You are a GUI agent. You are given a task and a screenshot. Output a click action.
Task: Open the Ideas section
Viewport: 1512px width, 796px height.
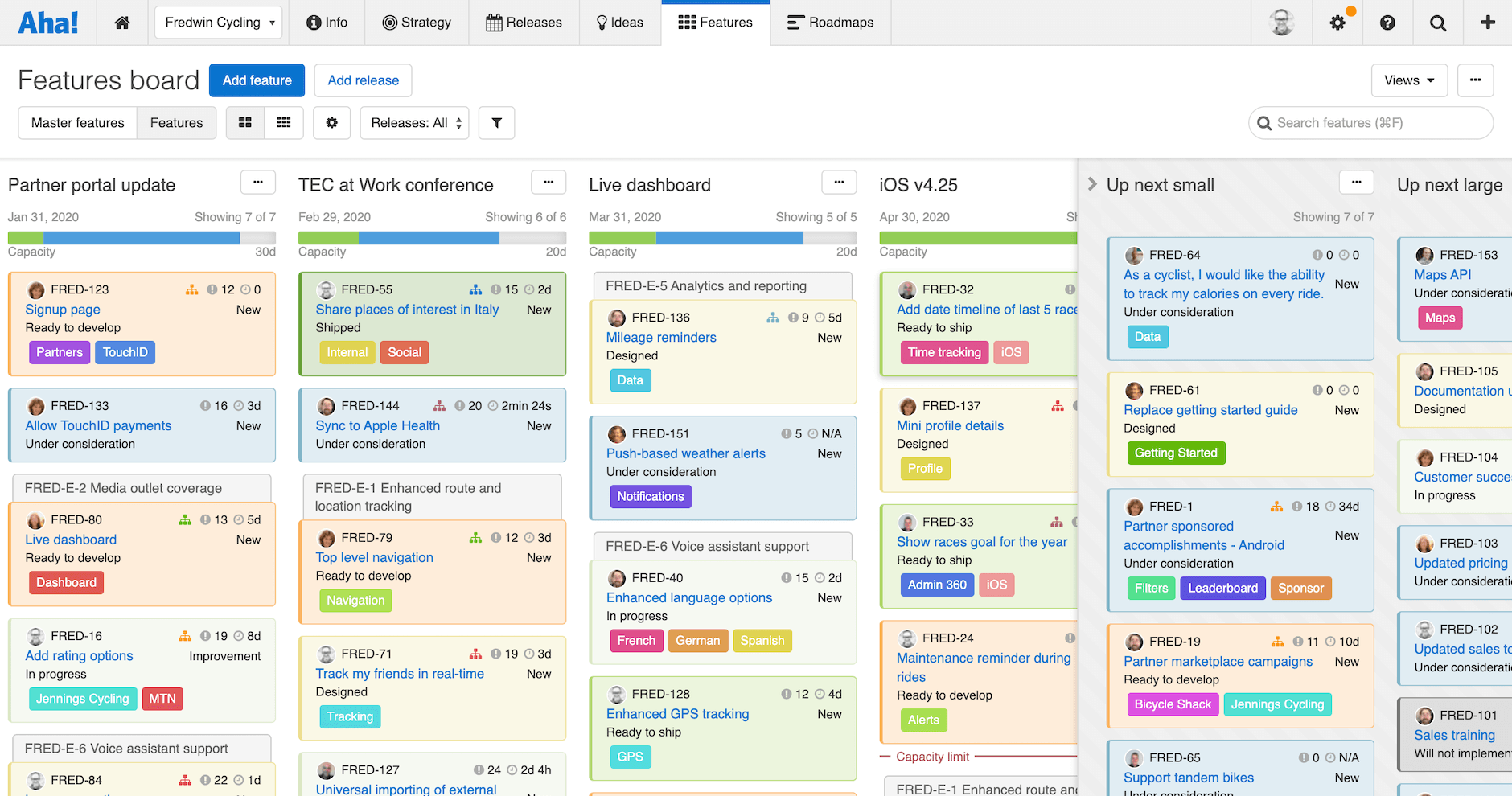click(x=619, y=22)
